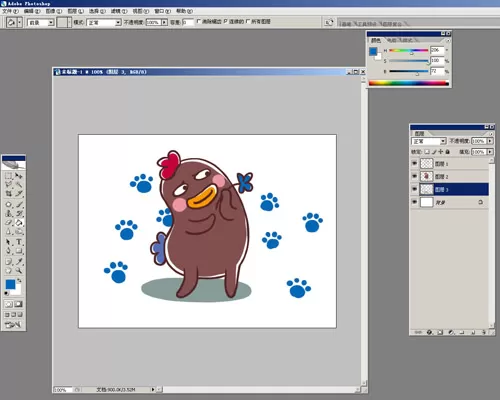Open the 文件 File menu
Screen dimensions: 500x400
[10, 11]
